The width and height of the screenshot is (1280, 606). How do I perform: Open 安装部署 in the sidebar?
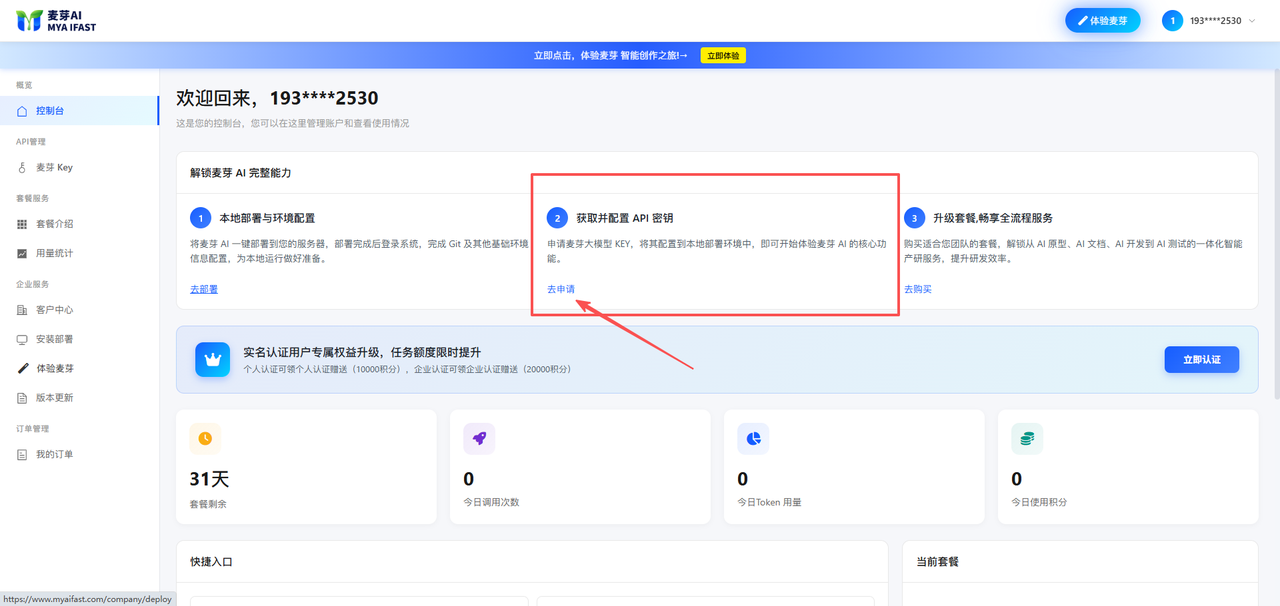click(79, 339)
